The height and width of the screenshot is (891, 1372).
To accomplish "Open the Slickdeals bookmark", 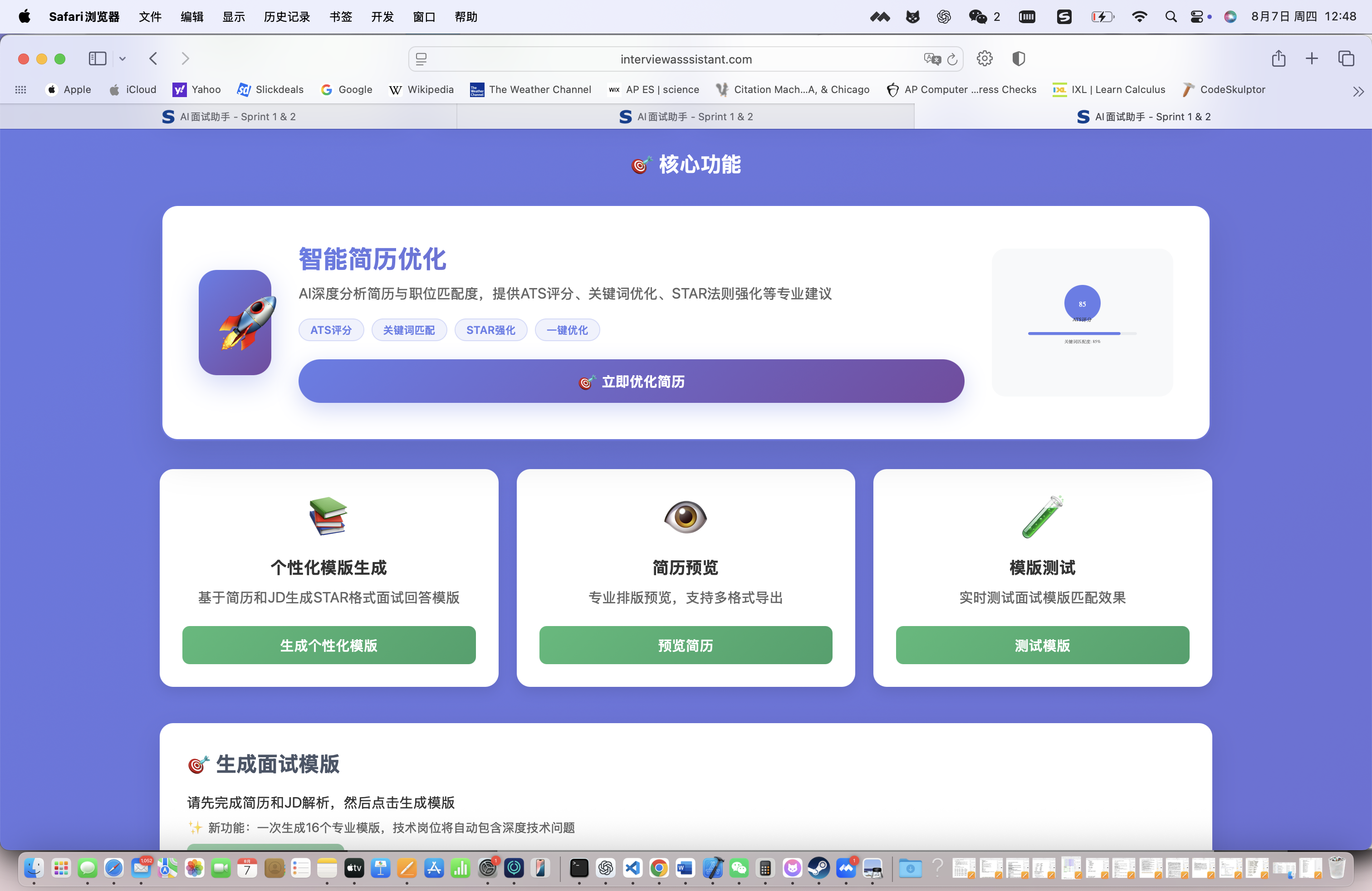I will pyautogui.click(x=270, y=90).
